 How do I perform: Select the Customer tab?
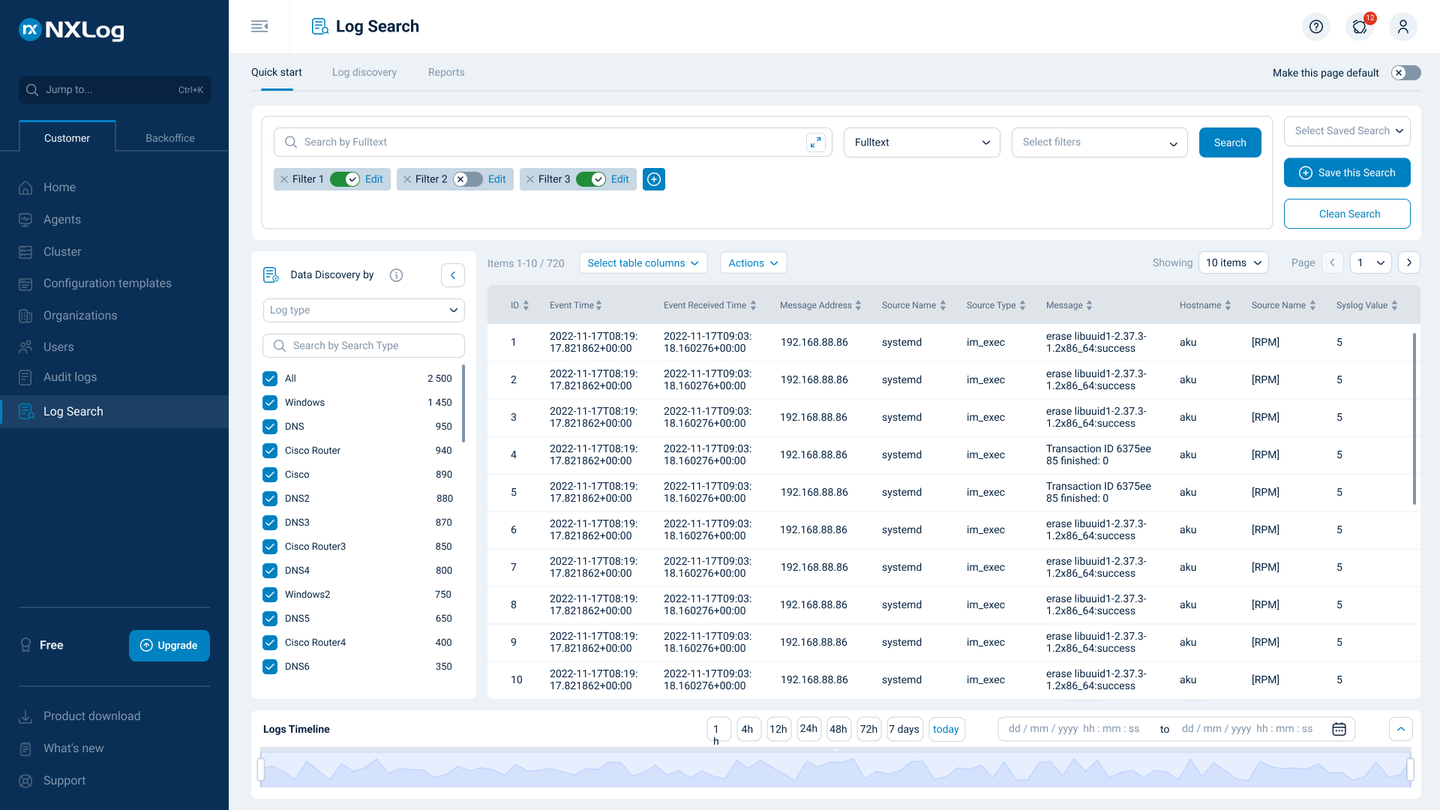(67, 138)
